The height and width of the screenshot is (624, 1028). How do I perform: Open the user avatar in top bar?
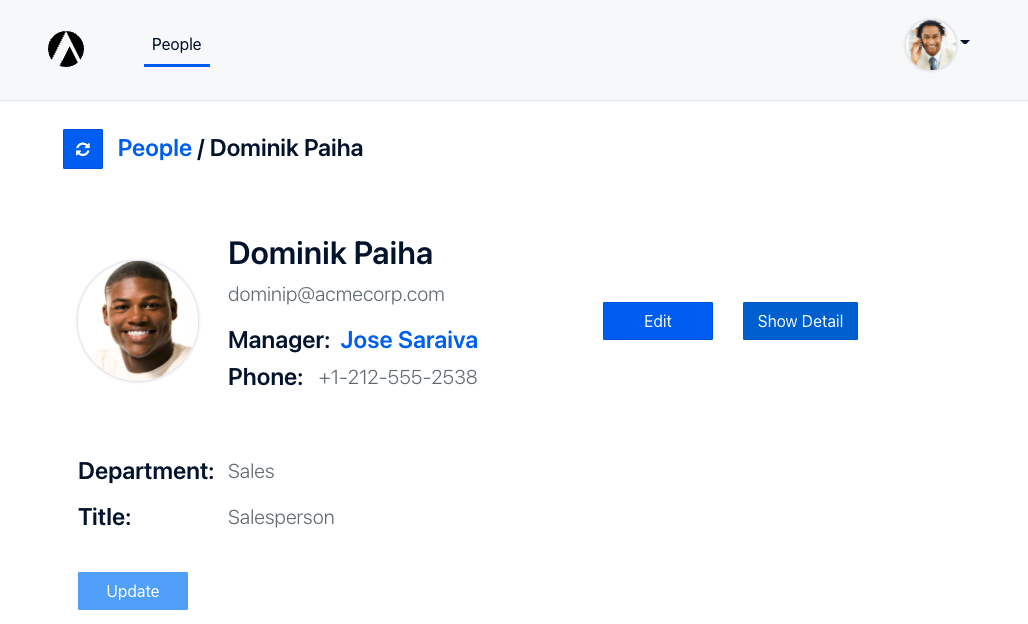[931, 45]
